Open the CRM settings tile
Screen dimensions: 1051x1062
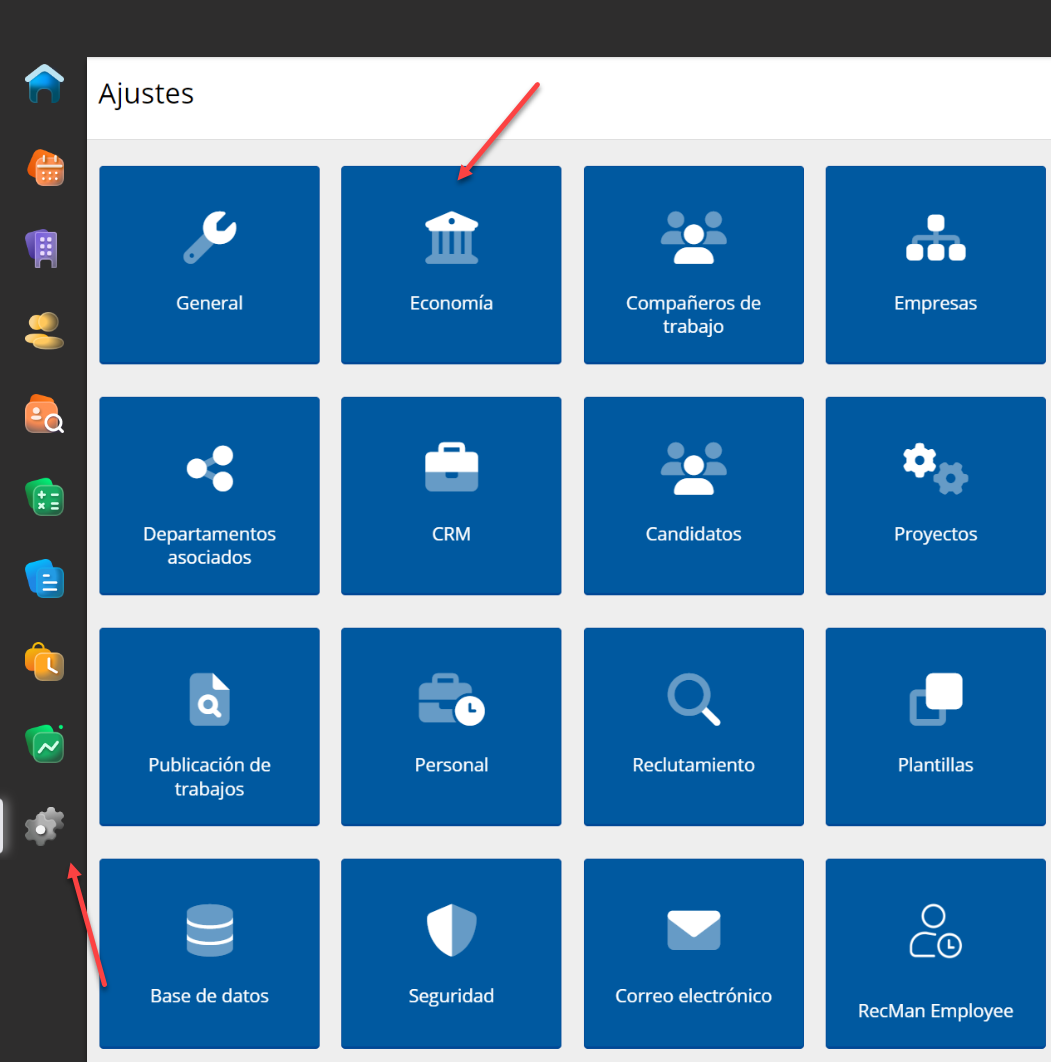click(451, 496)
